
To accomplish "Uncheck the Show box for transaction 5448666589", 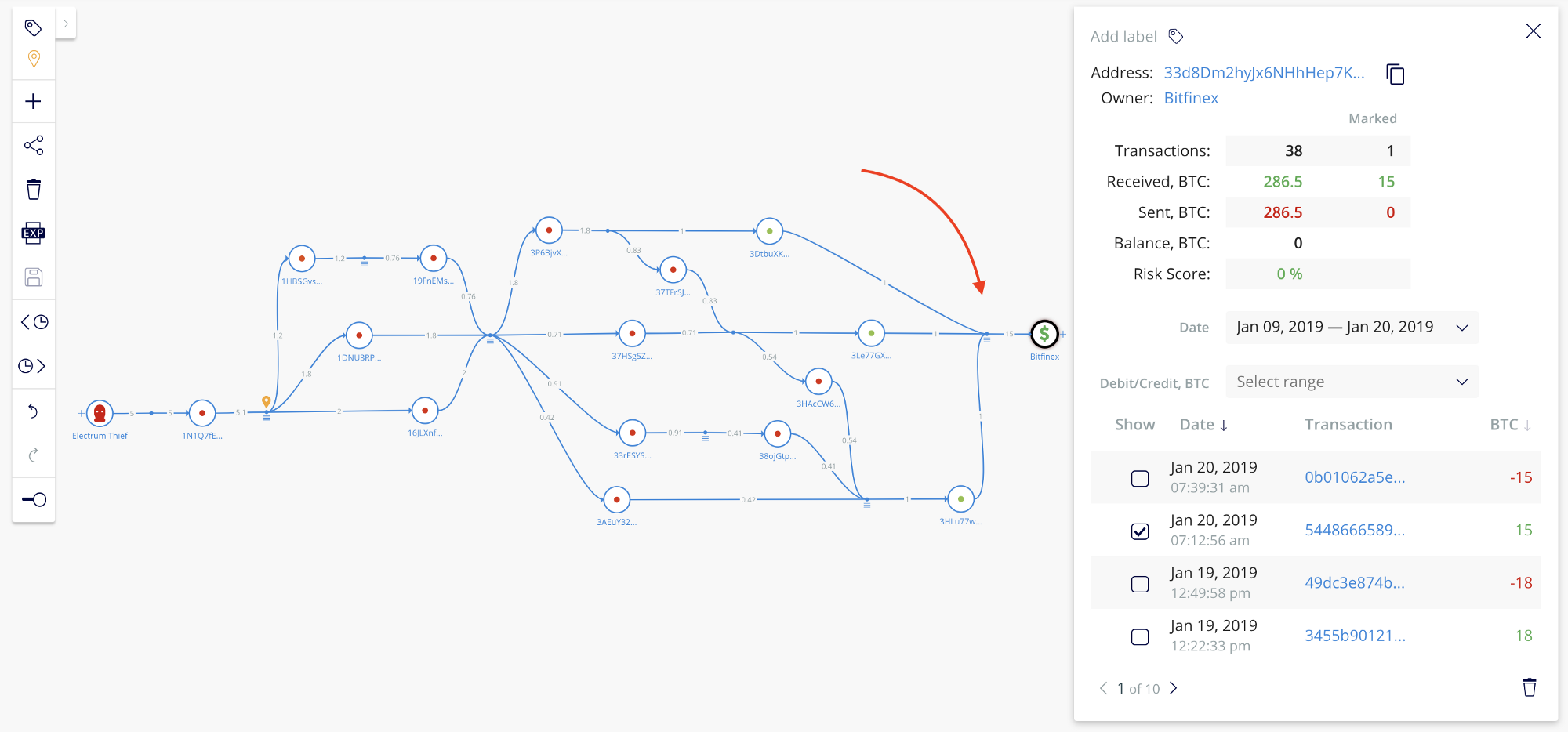I will pos(1141,531).
